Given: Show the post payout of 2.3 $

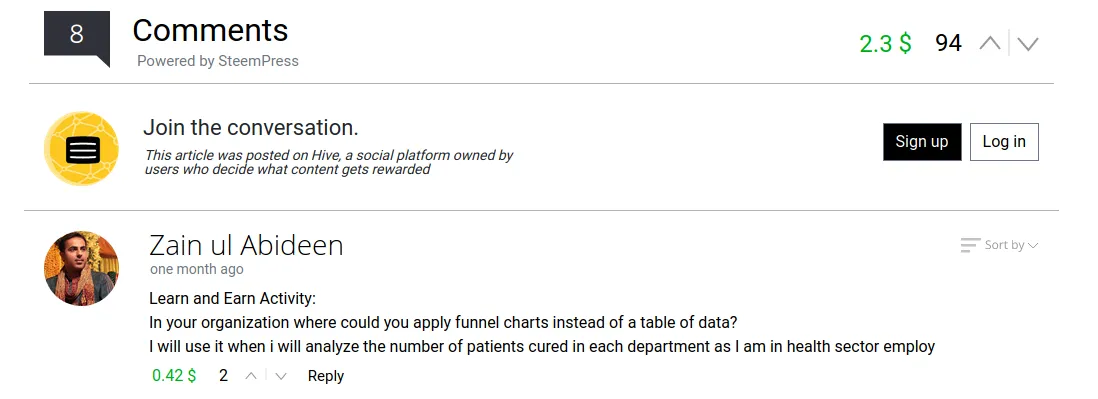Looking at the screenshot, I should [885, 43].
